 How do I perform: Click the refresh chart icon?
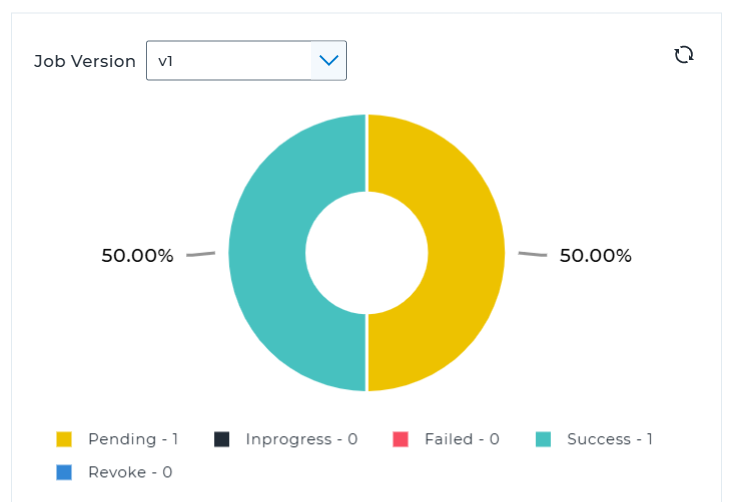click(684, 55)
